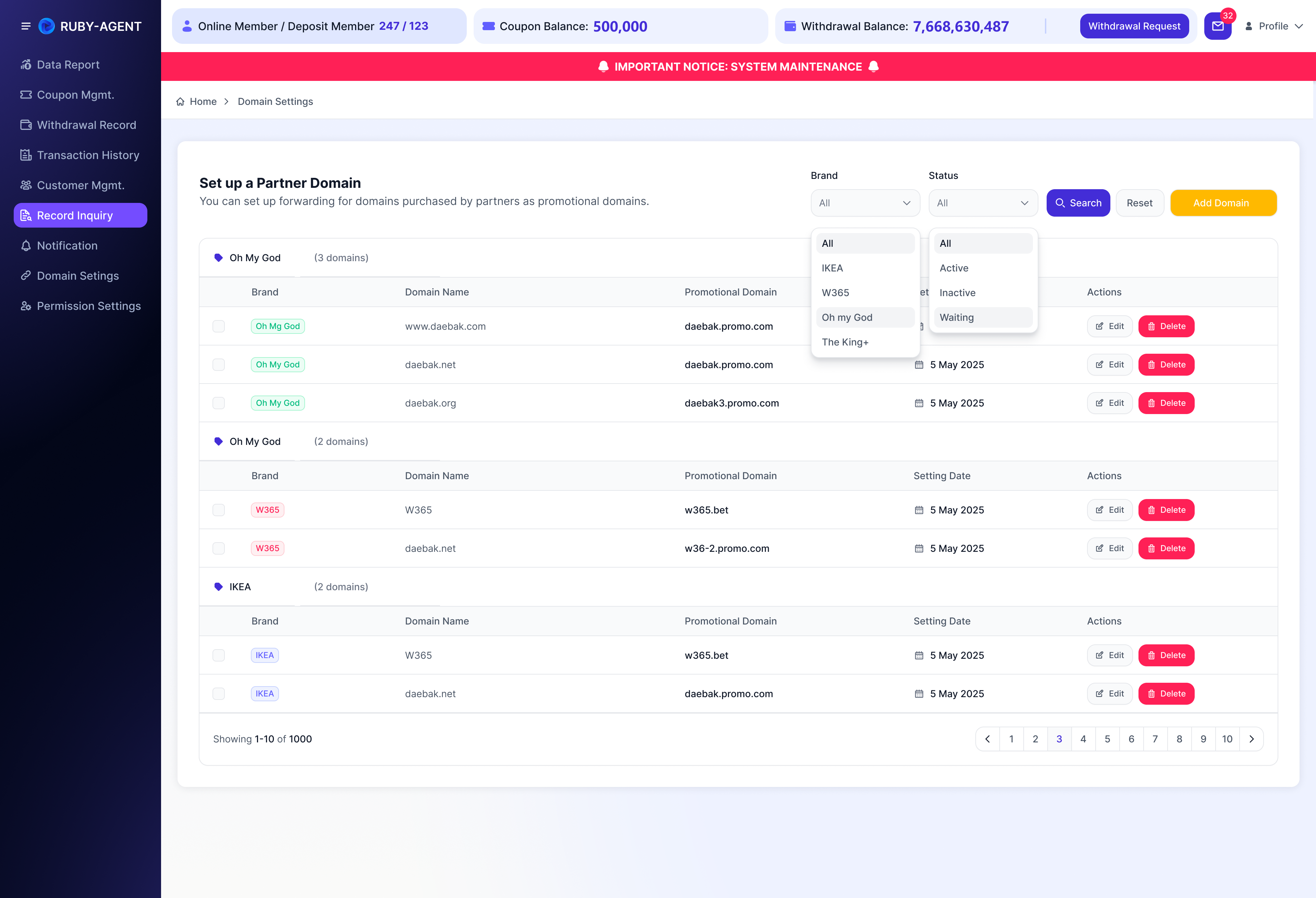The image size is (1316, 898).
Task: Open Notification in sidebar
Action: (x=81, y=245)
